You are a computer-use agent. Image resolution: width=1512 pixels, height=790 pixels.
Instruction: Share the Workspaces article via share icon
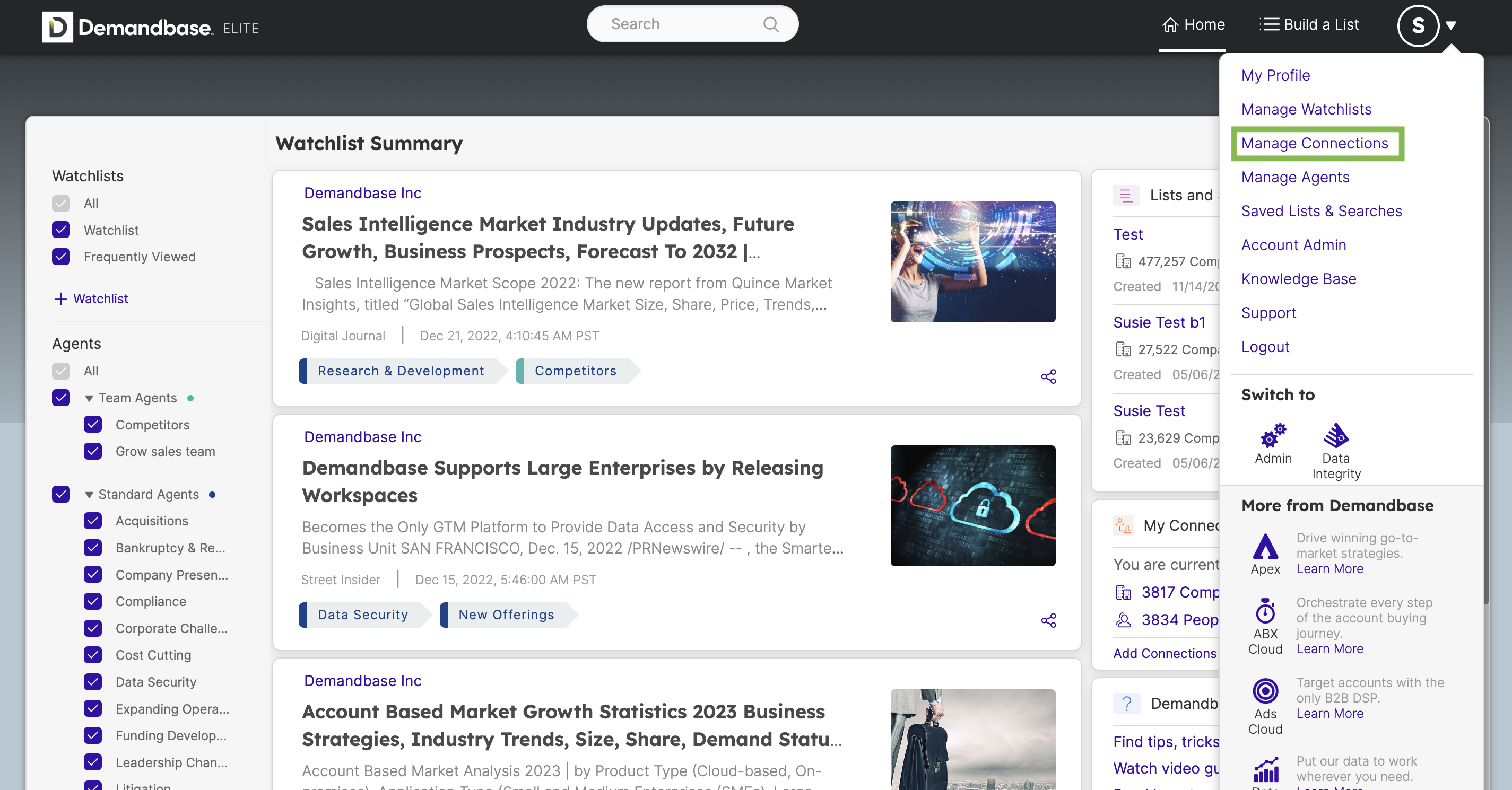tap(1048, 620)
